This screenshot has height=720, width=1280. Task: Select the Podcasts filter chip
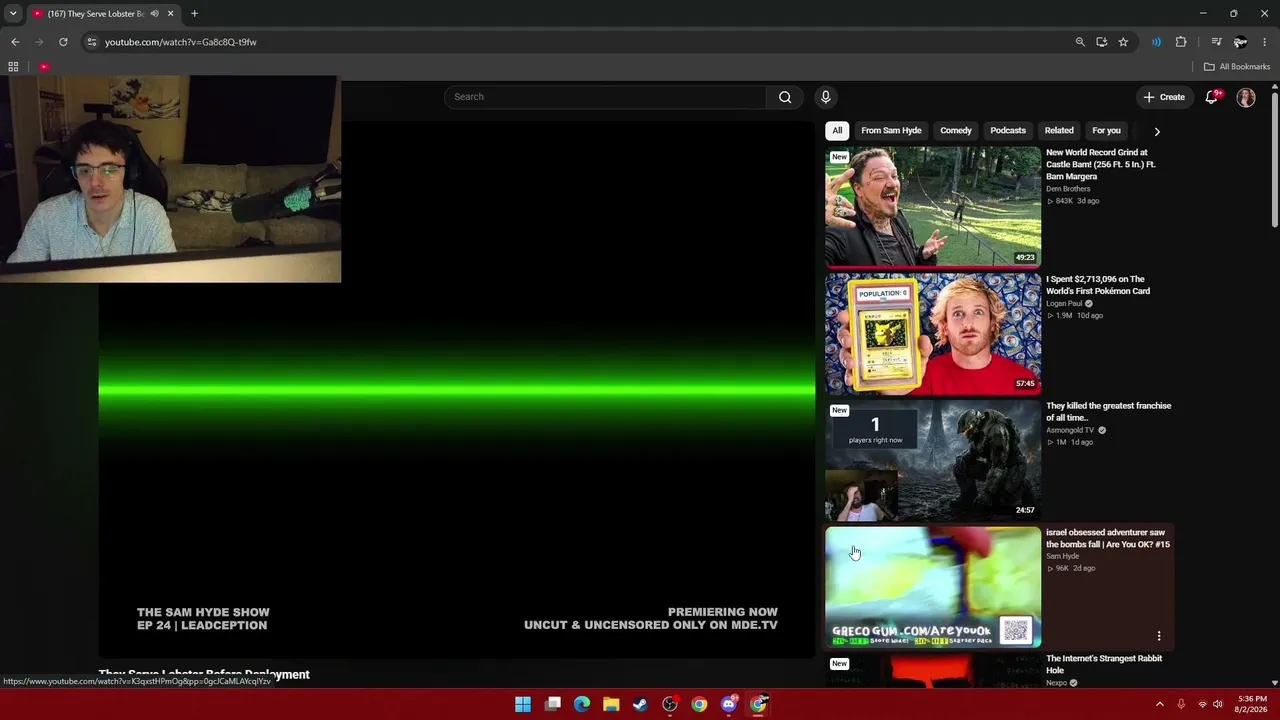[1008, 131]
